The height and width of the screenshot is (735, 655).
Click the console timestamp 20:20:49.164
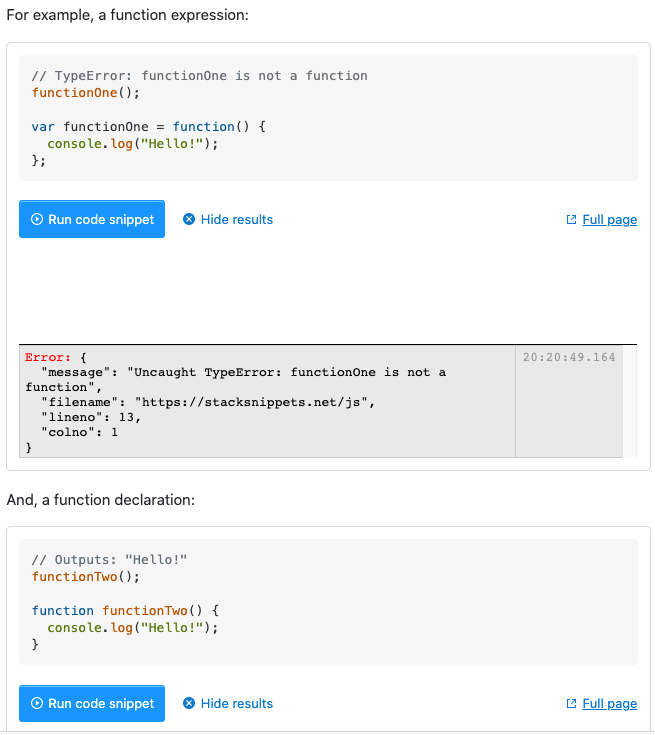pyautogui.click(x=569, y=357)
